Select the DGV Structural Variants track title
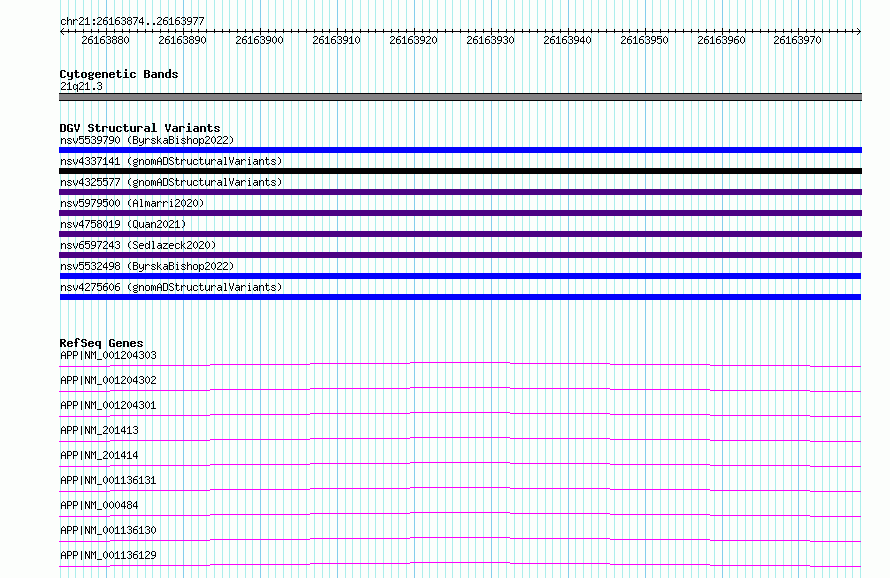The height and width of the screenshot is (578, 890). click(140, 128)
